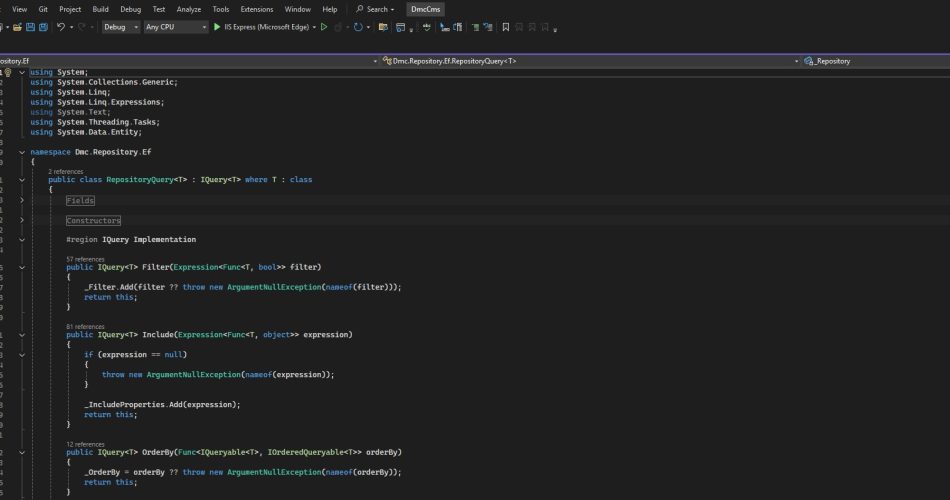Expand the collapsed Constructors region
950x500 pixels.
[23, 220]
